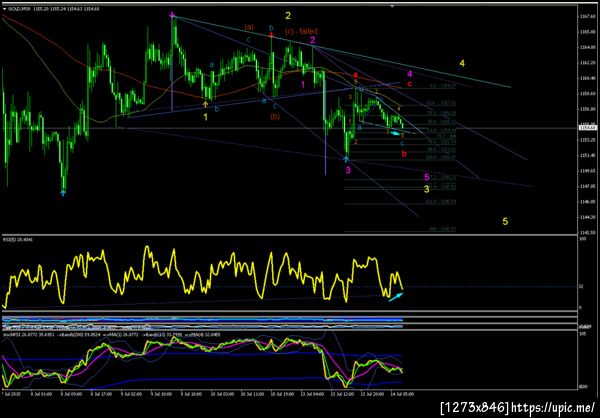This screenshot has width=600, height=418.
Task: Click the current price tag 1154.68 on the axis
Action: pyautogui.click(x=588, y=128)
